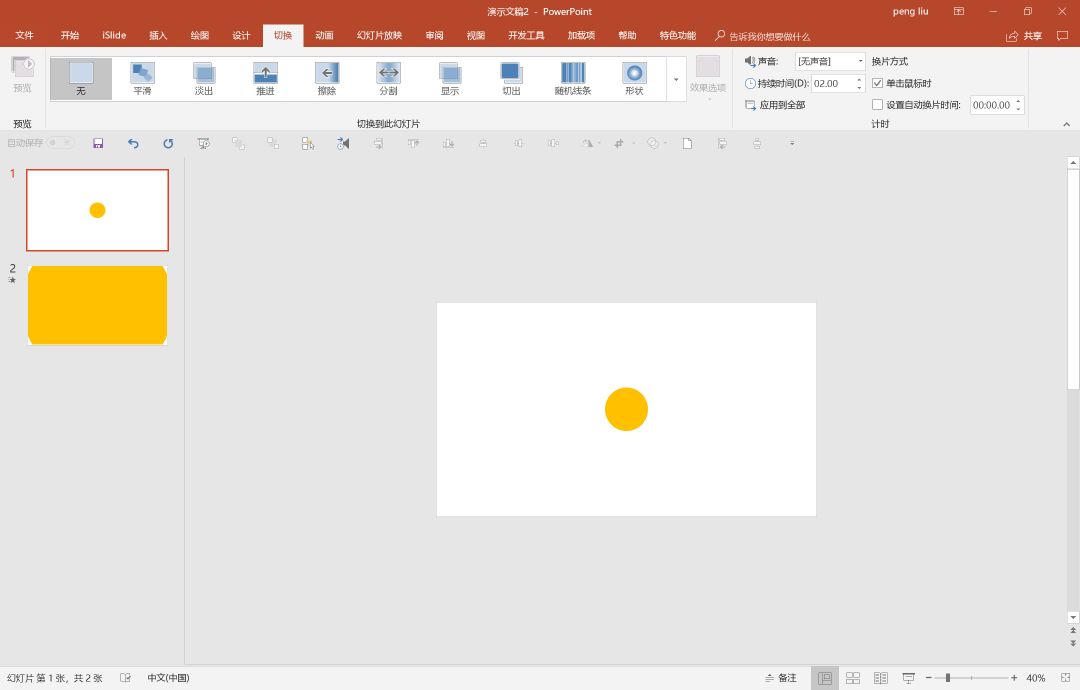Select the 形状 (Shape) transition
The width and height of the screenshot is (1080, 690).
(x=634, y=78)
